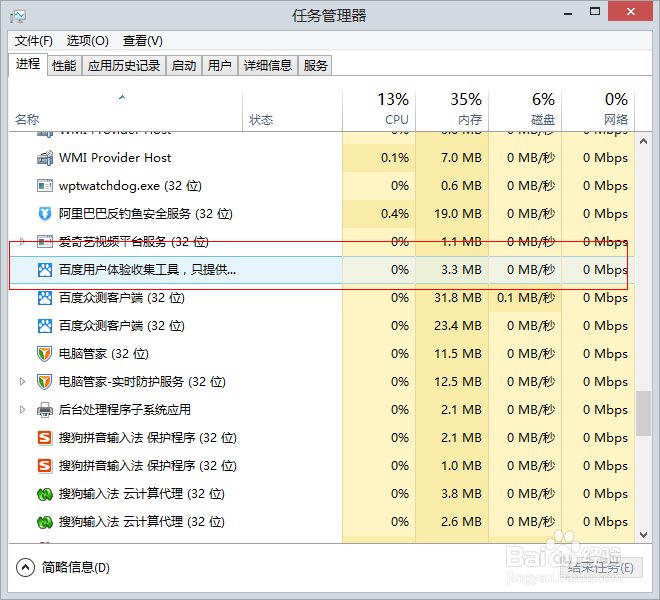Switch to the 服务 tab
This screenshot has height=600, width=660.
click(x=315, y=66)
